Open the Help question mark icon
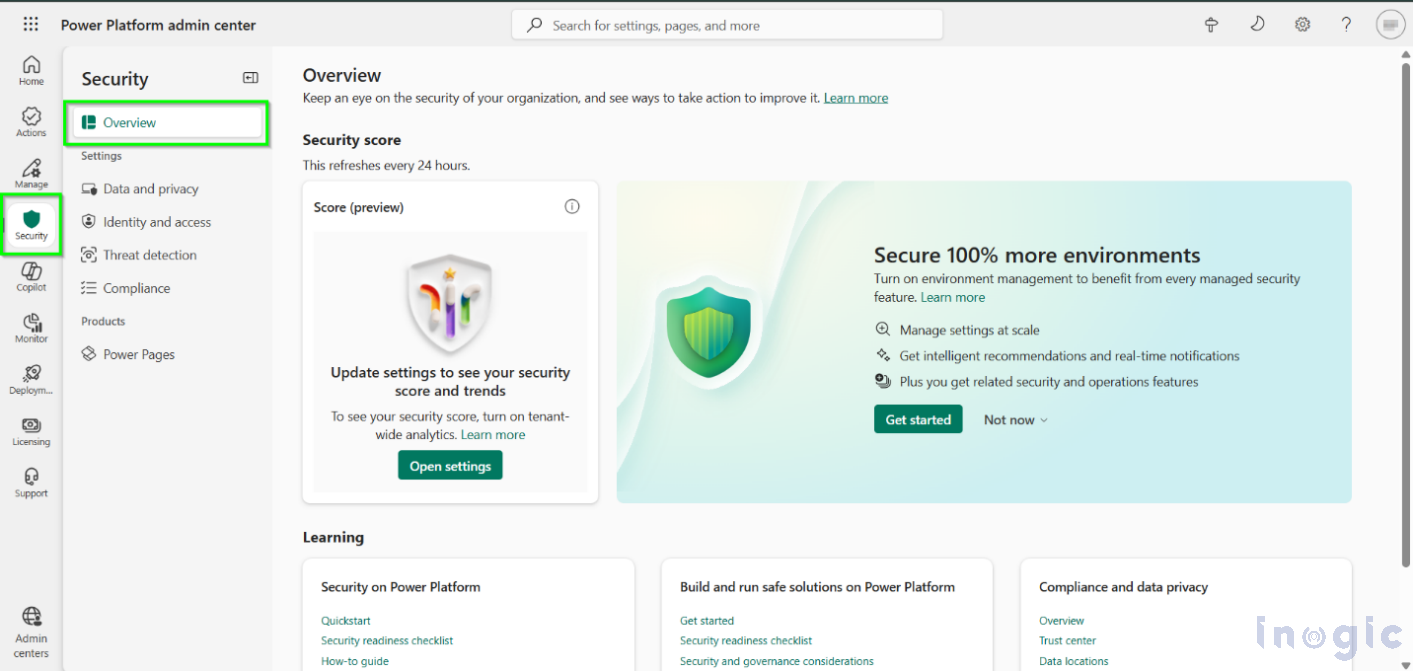Viewport: 1413px width, 671px height. tap(1346, 23)
